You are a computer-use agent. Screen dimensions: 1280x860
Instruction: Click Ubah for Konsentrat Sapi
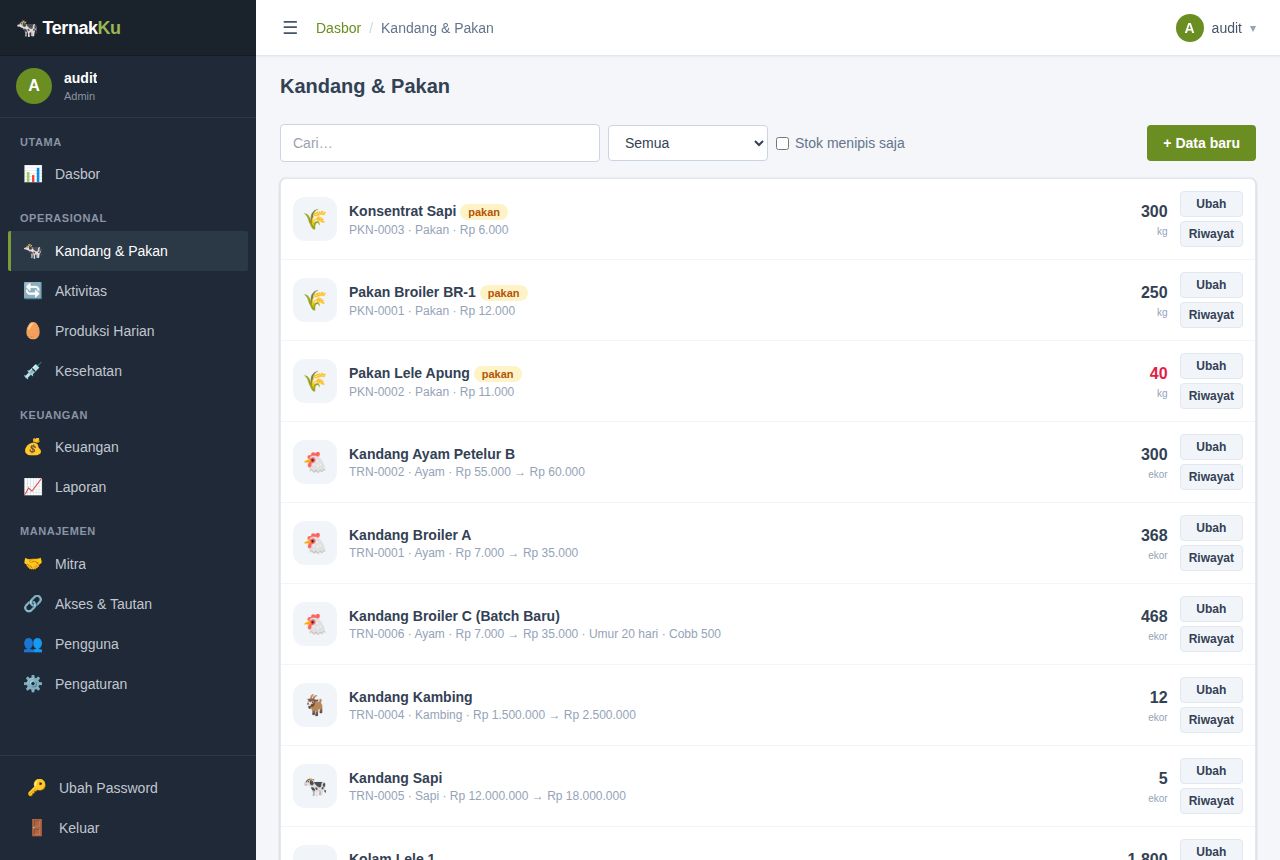point(1211,204)
